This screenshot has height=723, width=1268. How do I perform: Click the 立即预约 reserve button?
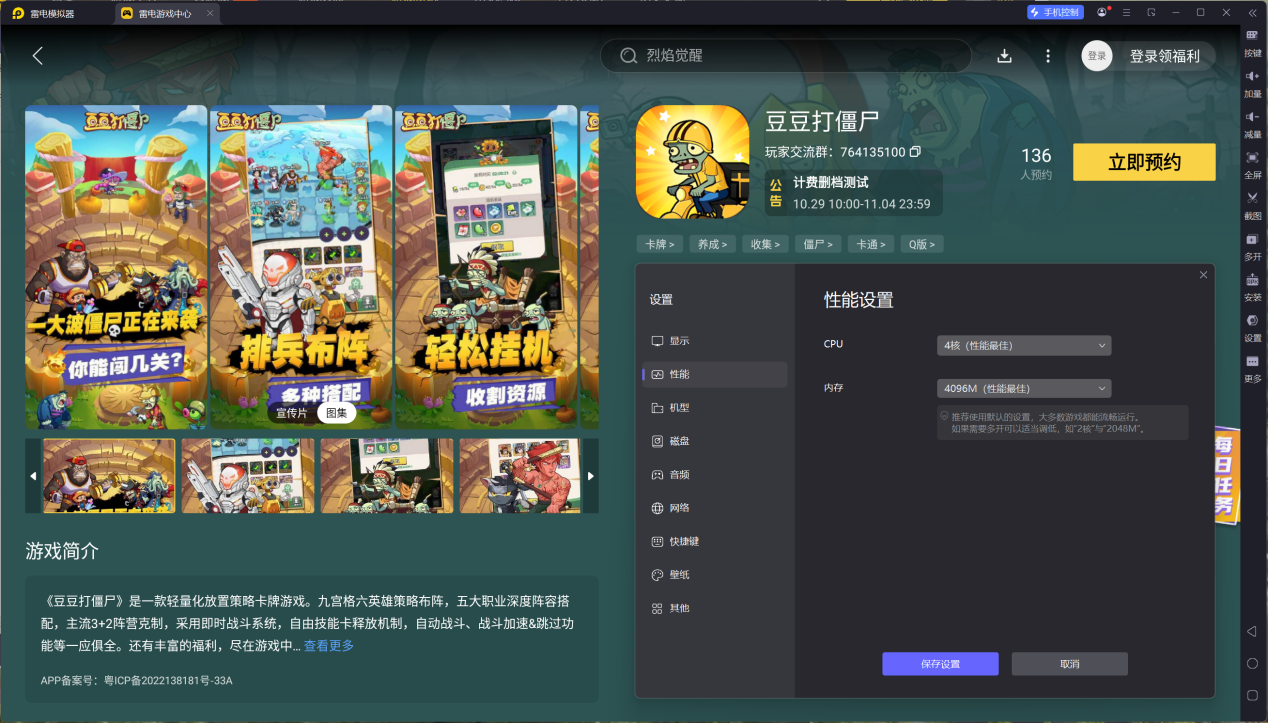[1144, 162]
